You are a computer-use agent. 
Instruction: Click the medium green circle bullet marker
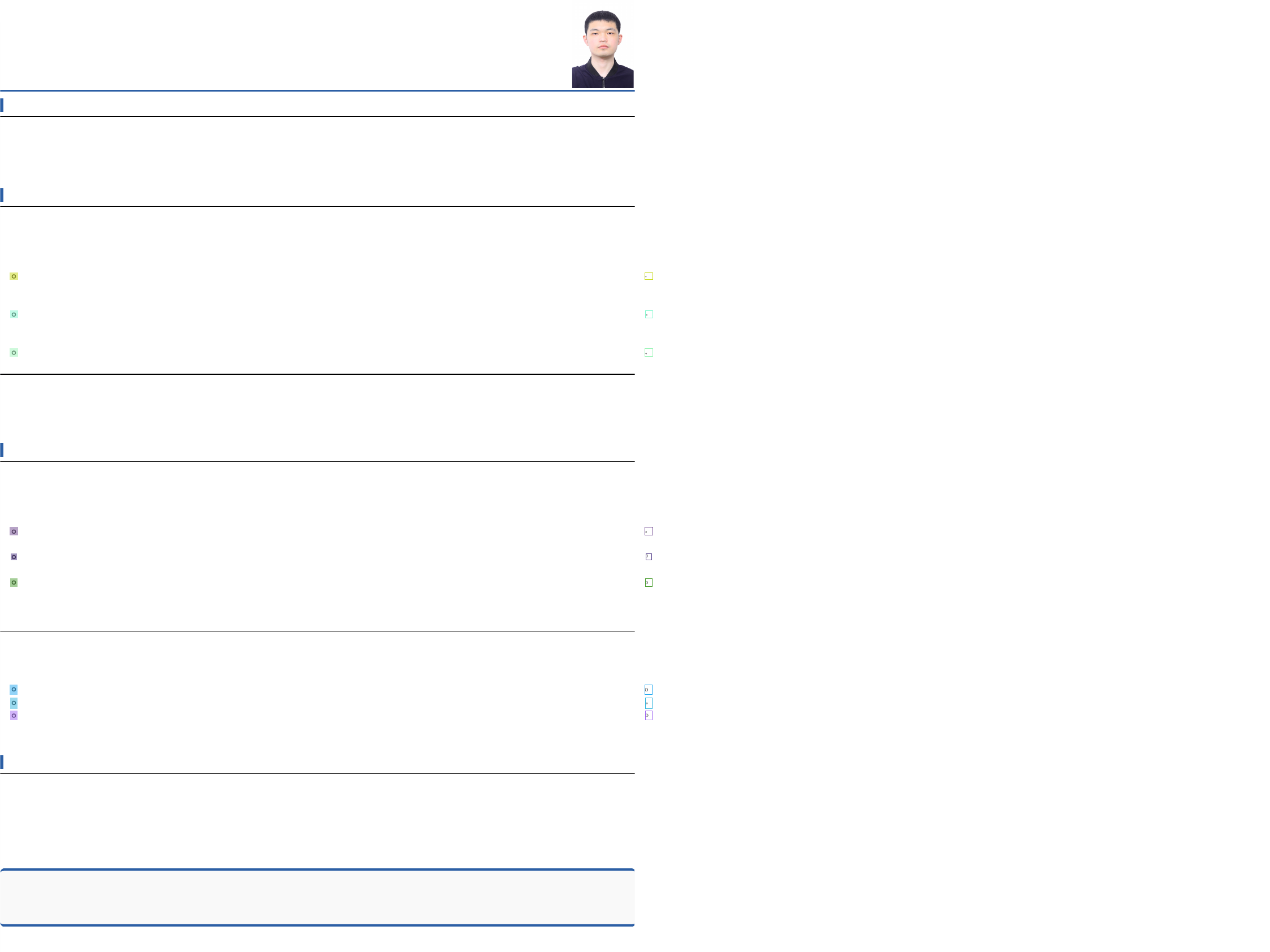click(x=14, y=582)
